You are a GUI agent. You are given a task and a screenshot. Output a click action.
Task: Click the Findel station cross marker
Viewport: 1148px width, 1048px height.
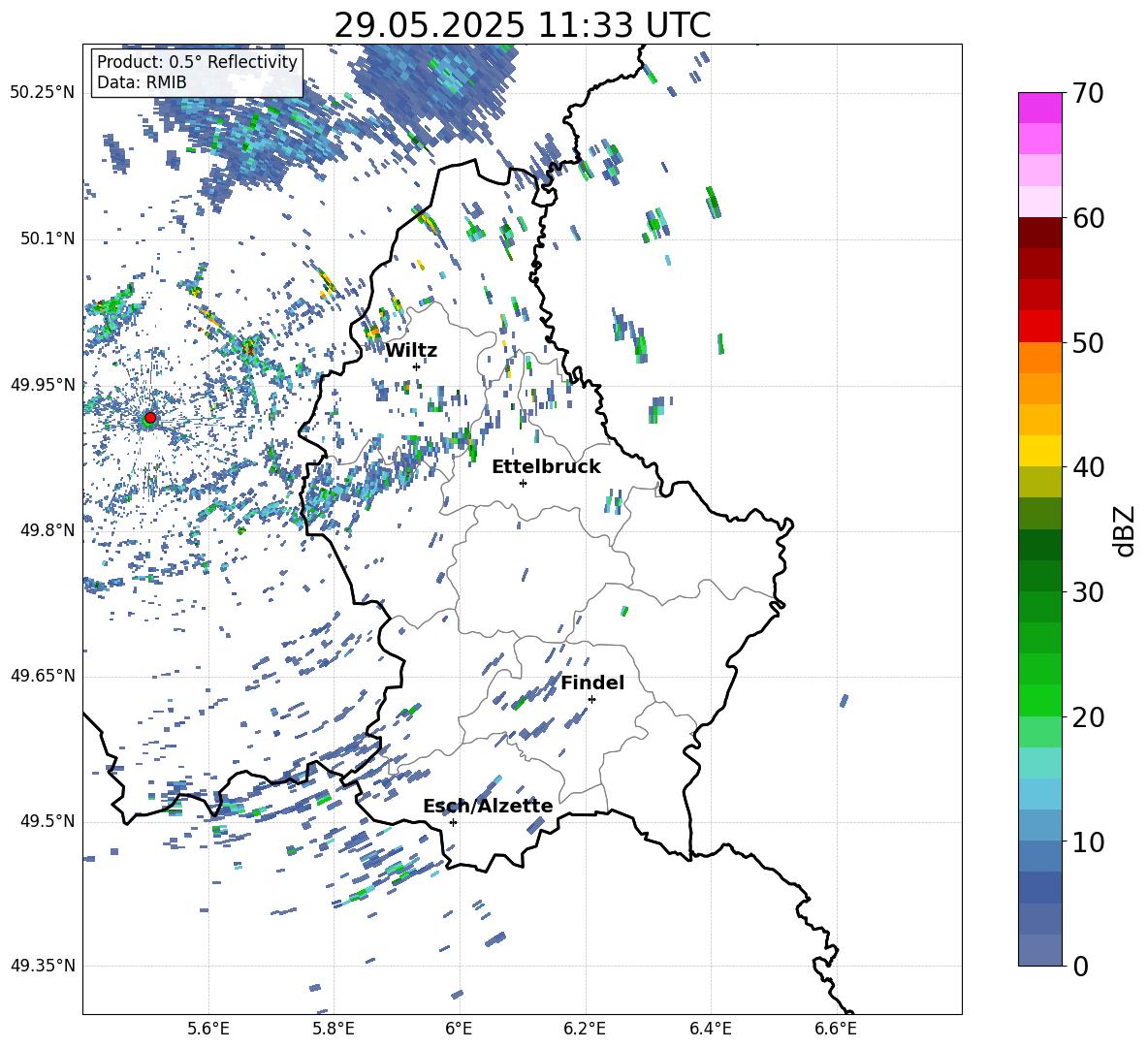[x=591, y=700]
